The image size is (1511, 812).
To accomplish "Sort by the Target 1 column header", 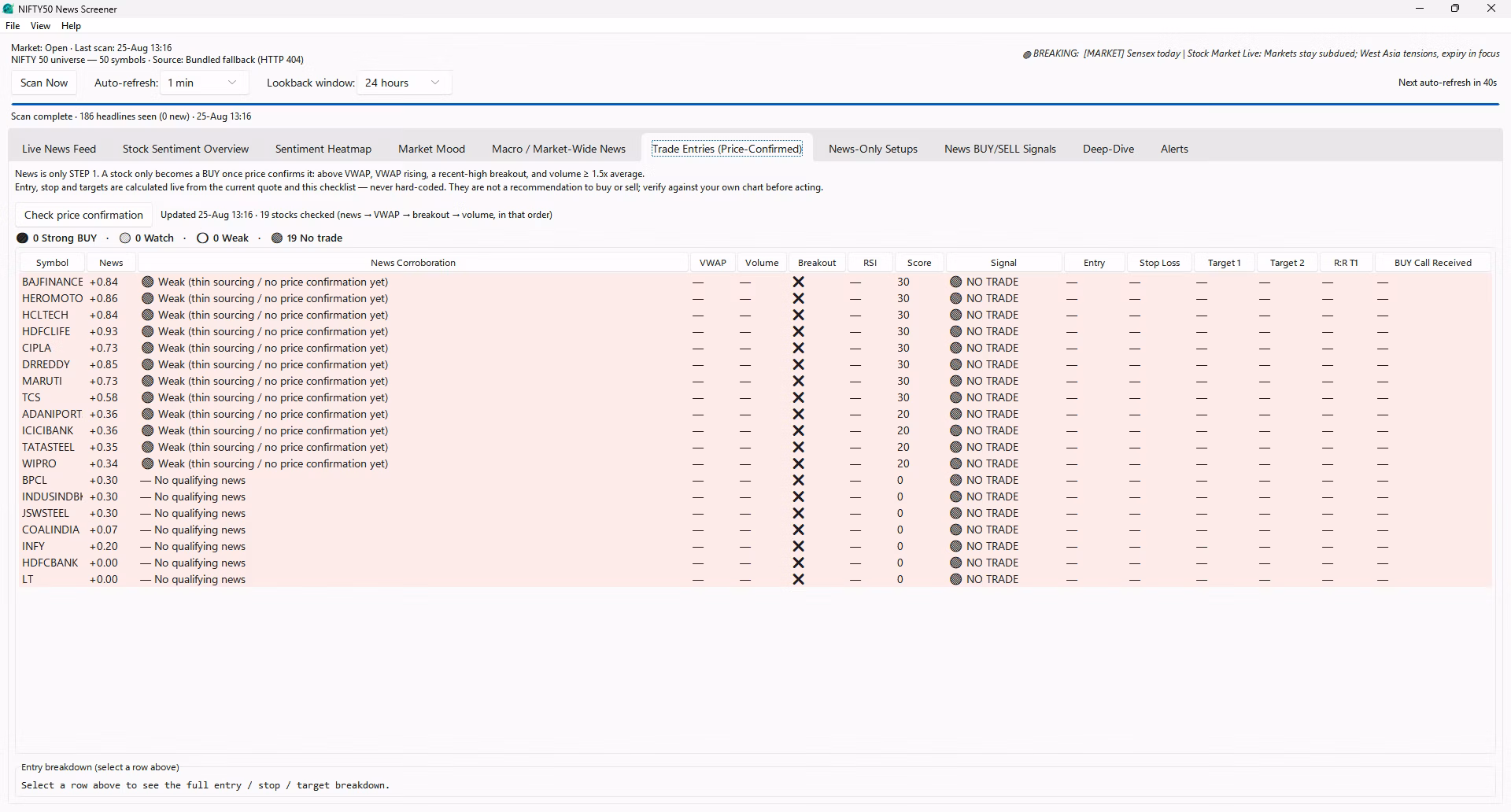I will (x=1224, y=263).
